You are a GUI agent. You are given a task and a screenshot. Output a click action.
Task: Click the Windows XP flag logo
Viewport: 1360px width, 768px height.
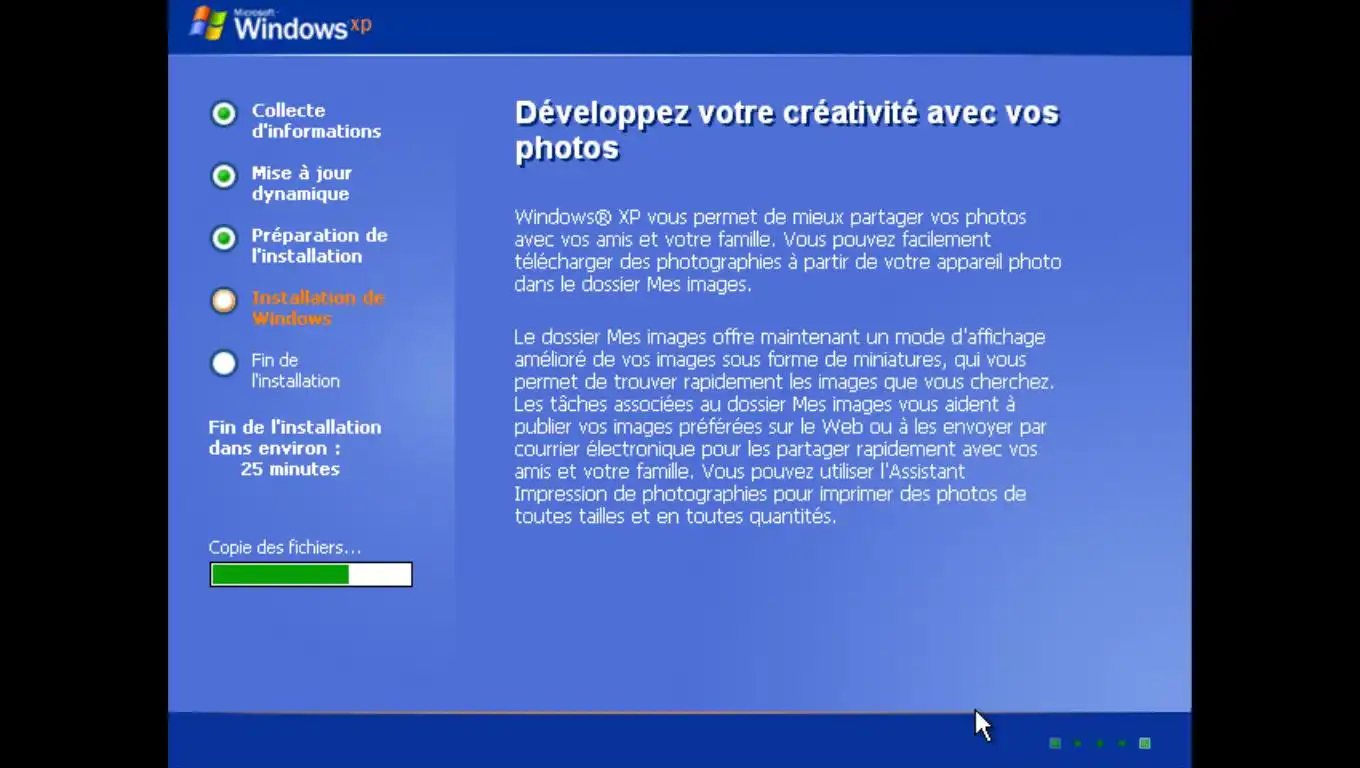pyautogui.click(x=209, y=22)
